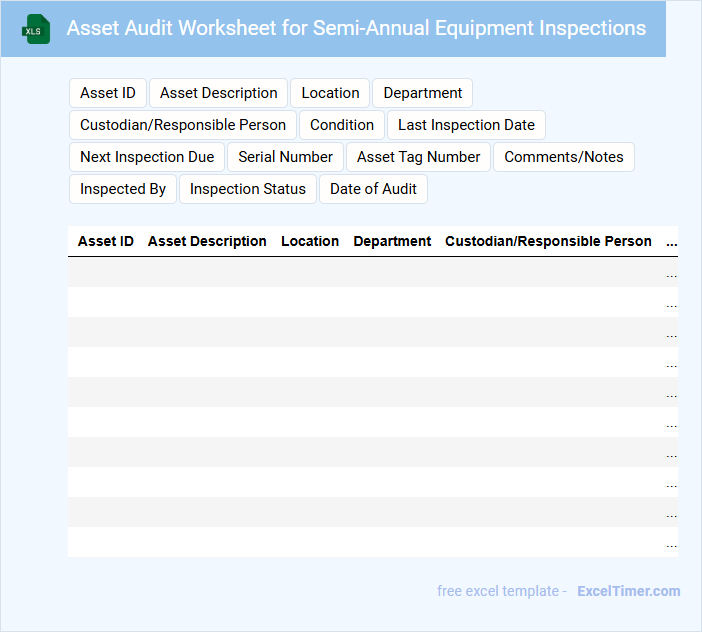Screen dimensions: 702x632
Task: Click the first empty cell under Asset Description
Action: [x=207, y=272]
